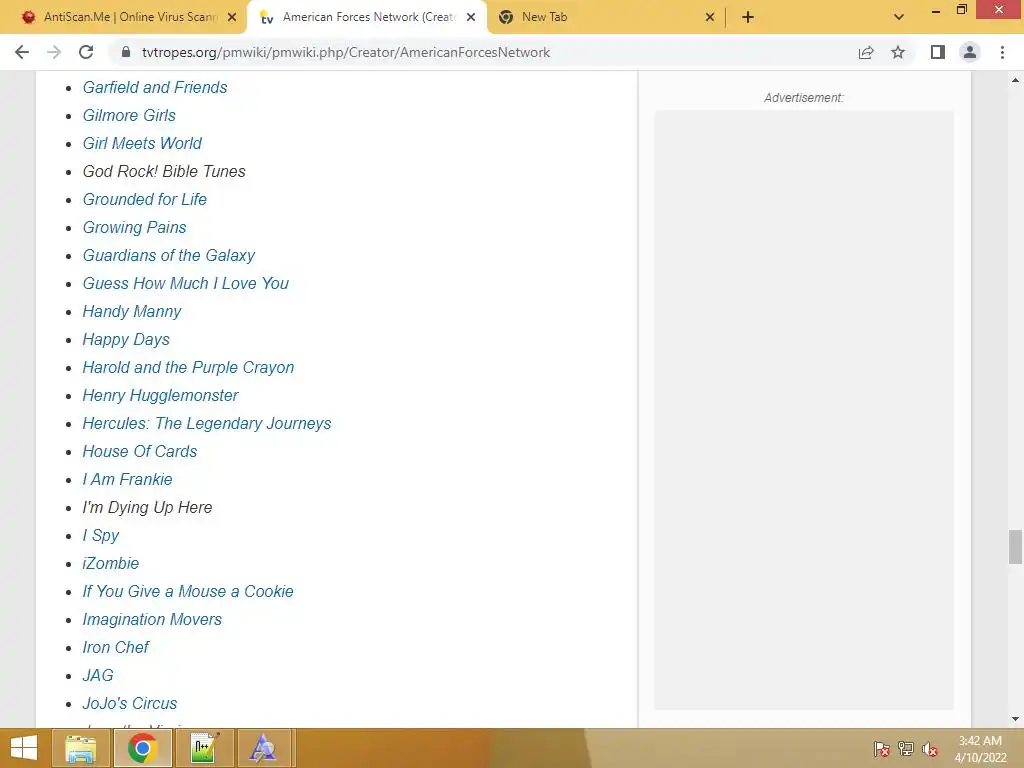1024x768 pixels.
Task: Close the New Tab tab
Action: click(x=710, y=17)
